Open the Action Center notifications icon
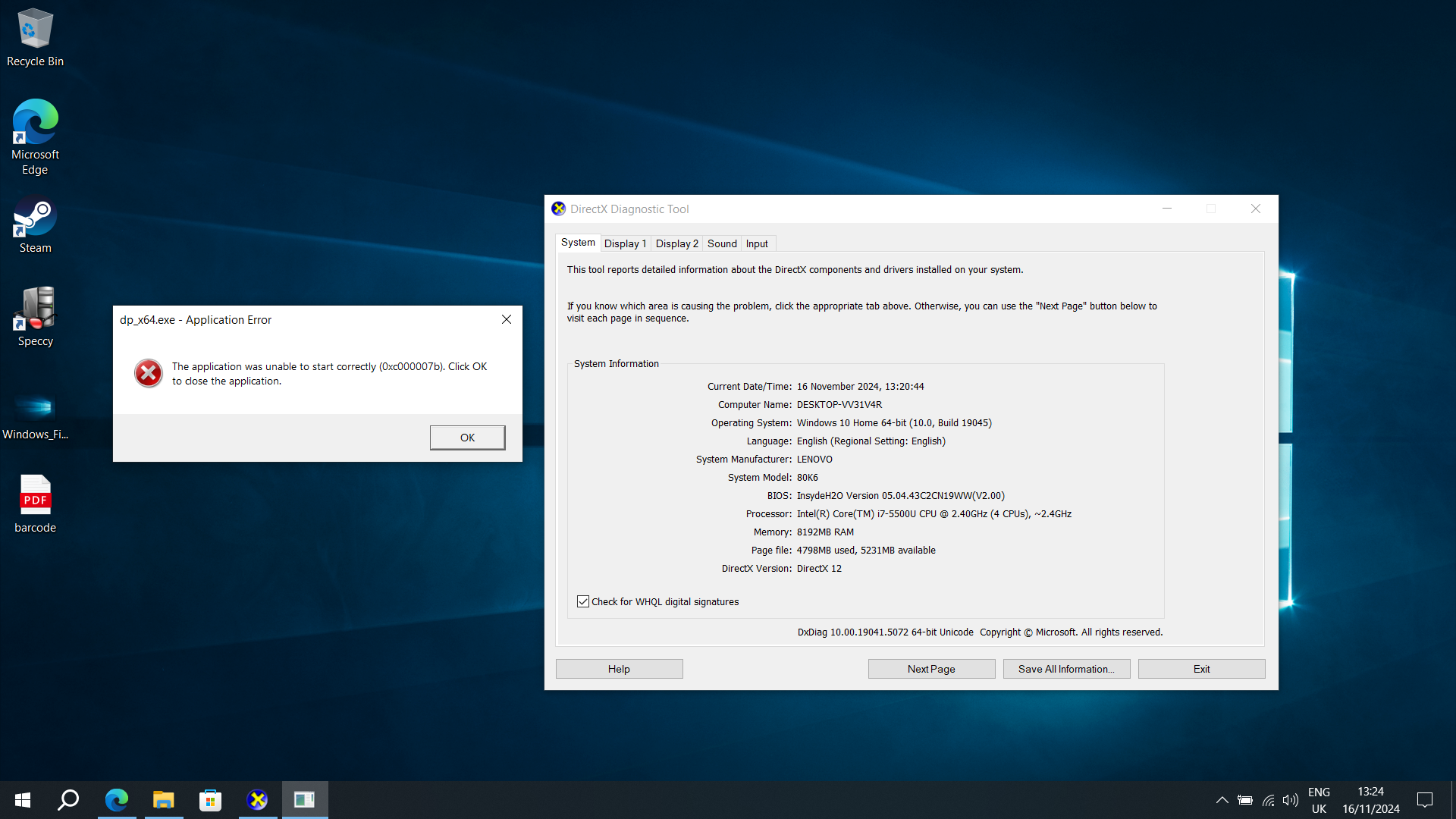This screenshot has height=819, width=1456. tap(1425, 800)
